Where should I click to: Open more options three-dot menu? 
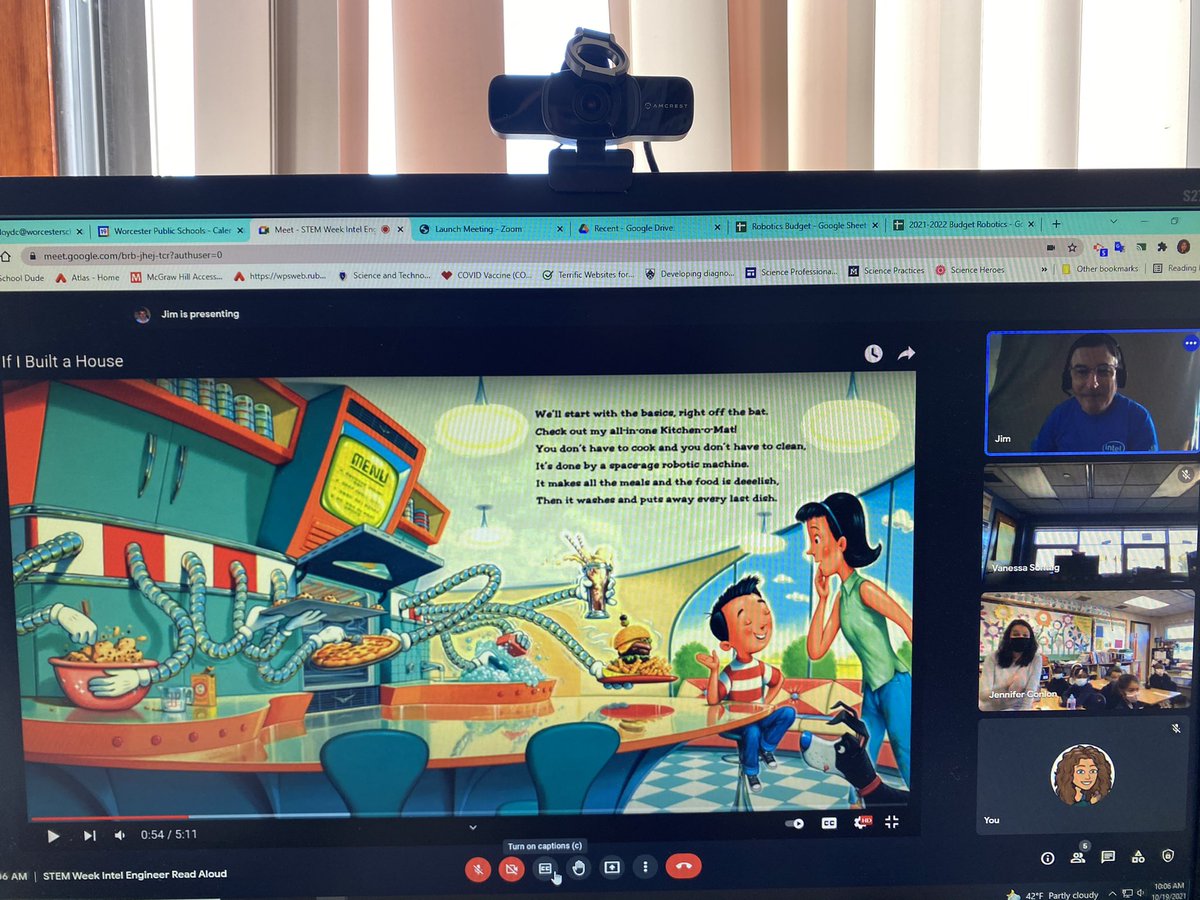pyautogui.click(x=645, y=867)
